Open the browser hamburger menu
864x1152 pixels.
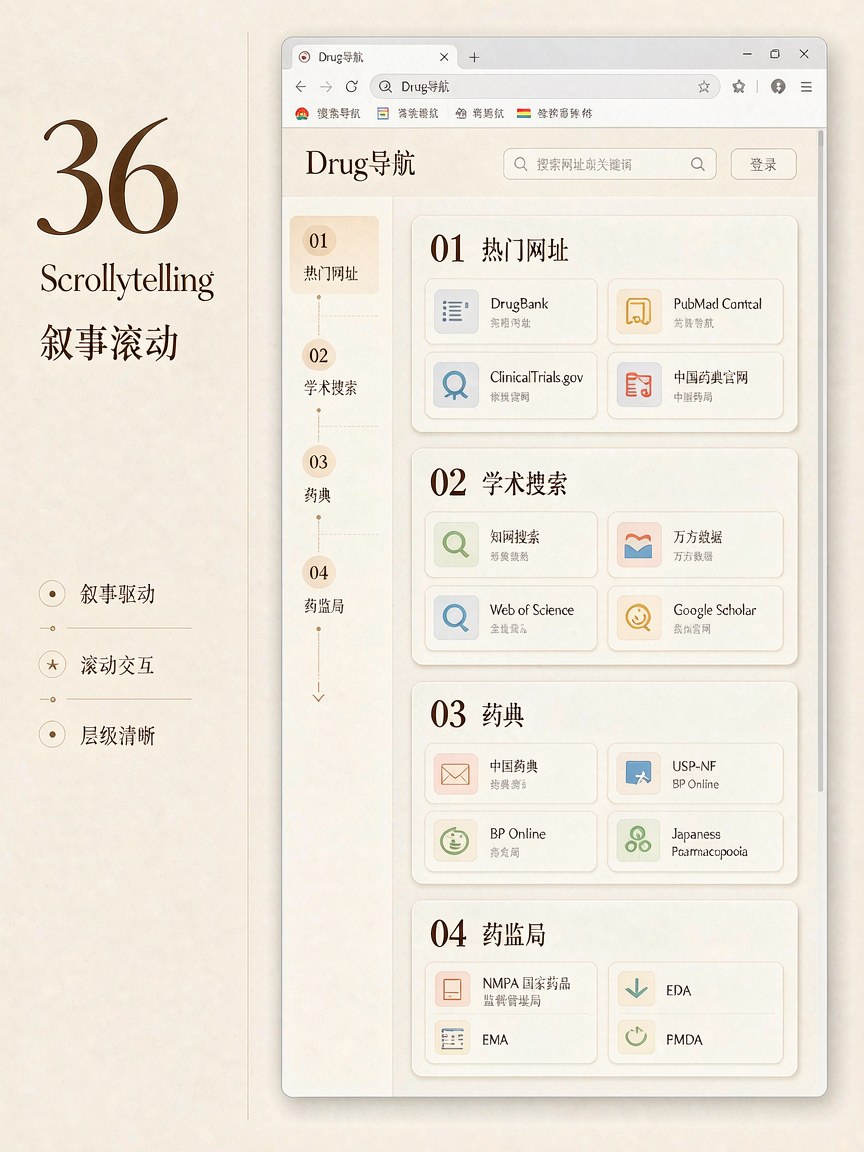tap(806, 87)
